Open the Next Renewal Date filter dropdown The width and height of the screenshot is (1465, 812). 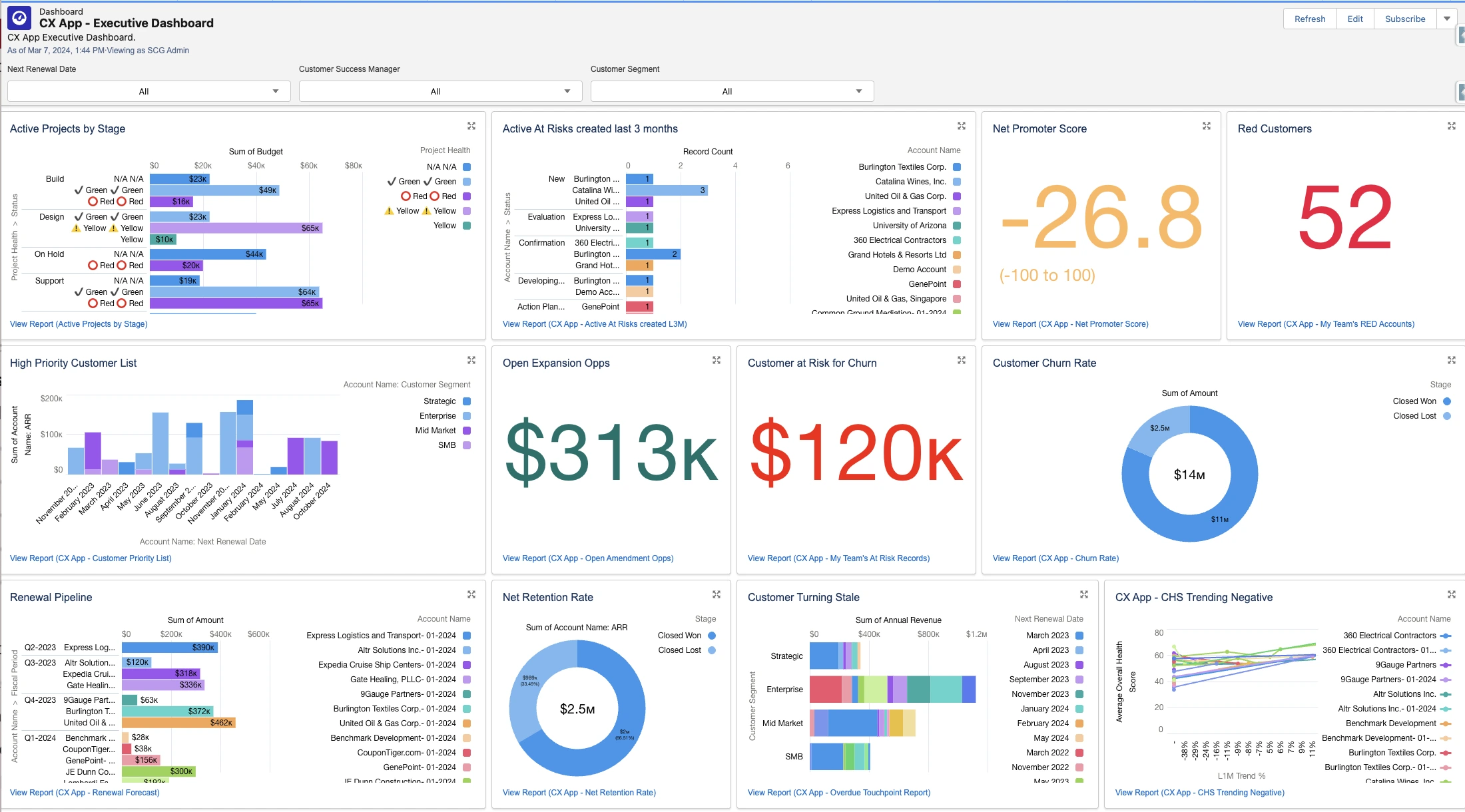(149, 91)
